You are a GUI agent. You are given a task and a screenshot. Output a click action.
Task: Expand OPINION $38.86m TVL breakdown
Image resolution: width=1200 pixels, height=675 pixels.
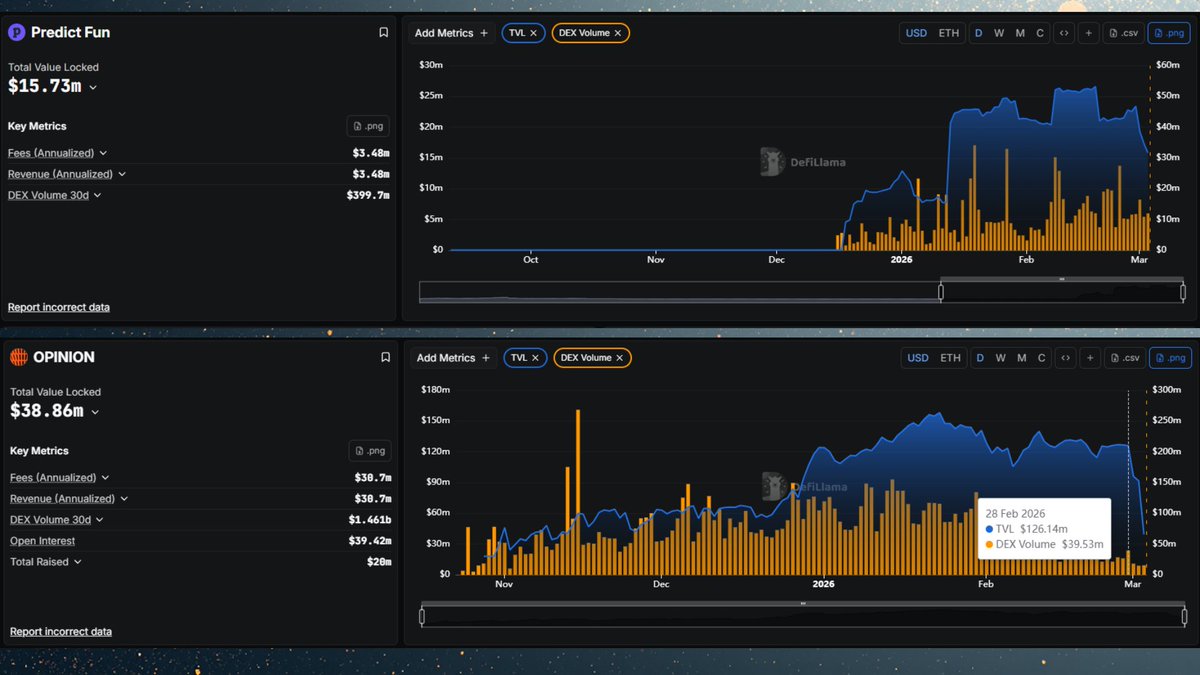click(x=95, y=412)
